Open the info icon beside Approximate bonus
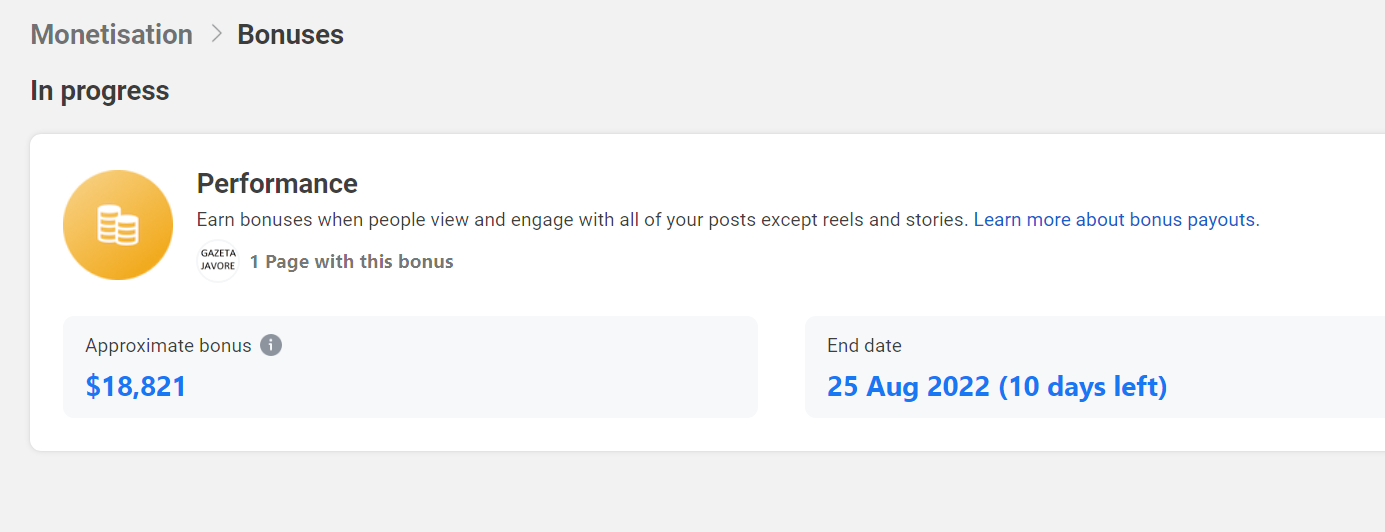1385x532 pixels. [x=271, y=345]
